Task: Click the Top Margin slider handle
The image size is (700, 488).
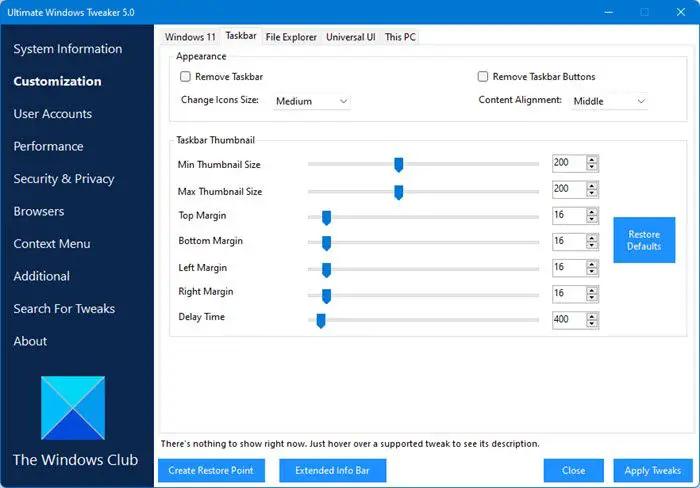Action: click(x=326, y=217)
